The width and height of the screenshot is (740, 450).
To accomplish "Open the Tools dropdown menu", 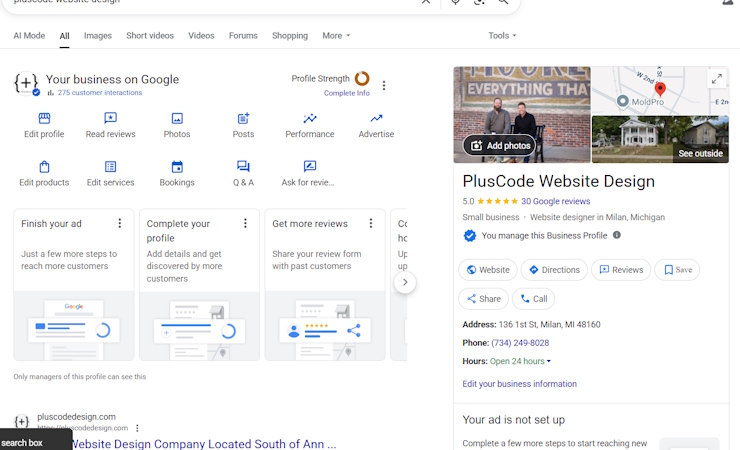I will pyautogui.click(x=502, y=36).
